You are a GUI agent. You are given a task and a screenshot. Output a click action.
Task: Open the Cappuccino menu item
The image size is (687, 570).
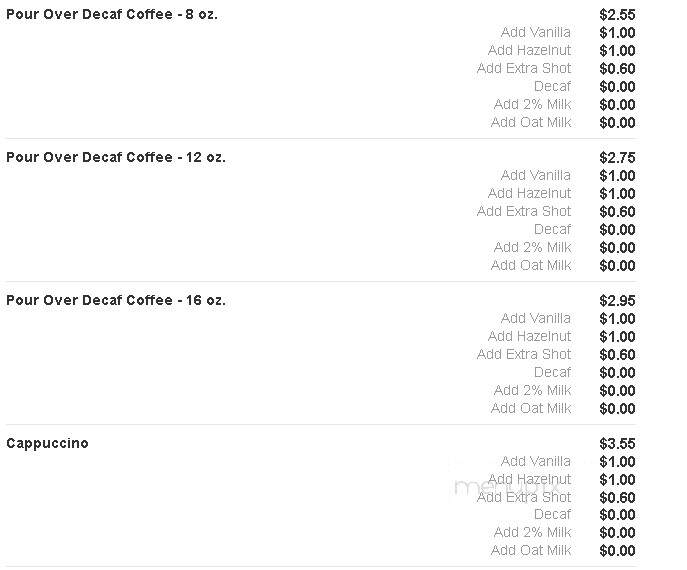point(47,443)
